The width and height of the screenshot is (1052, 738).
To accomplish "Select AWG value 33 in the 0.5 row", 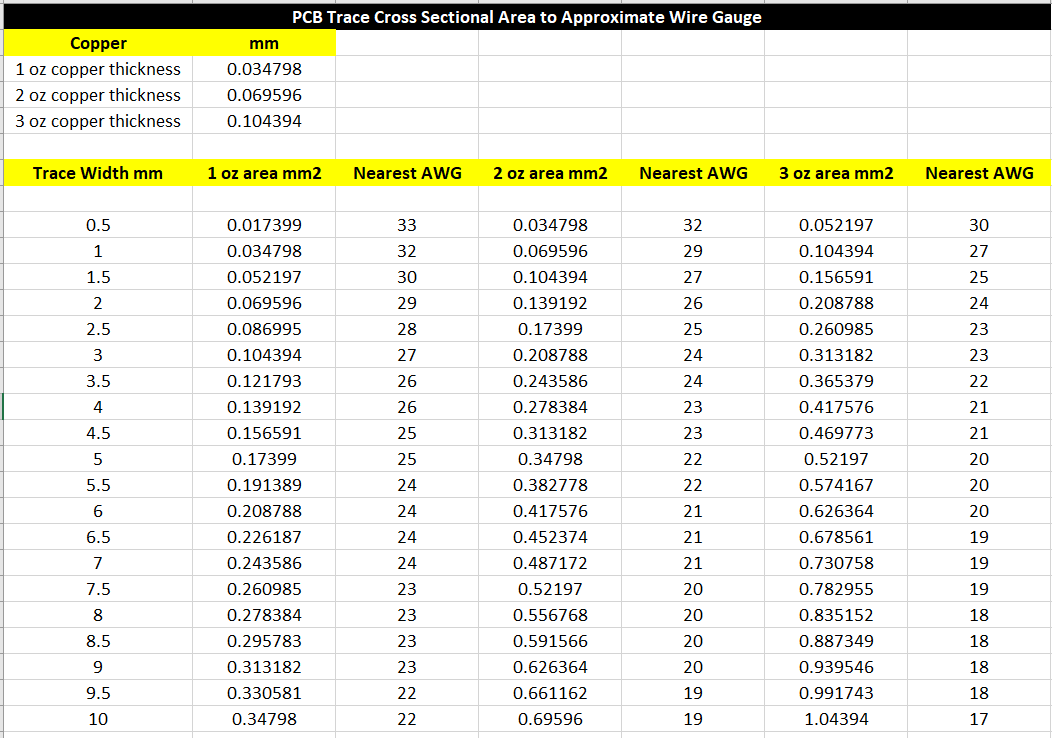I will coord(407,225).
